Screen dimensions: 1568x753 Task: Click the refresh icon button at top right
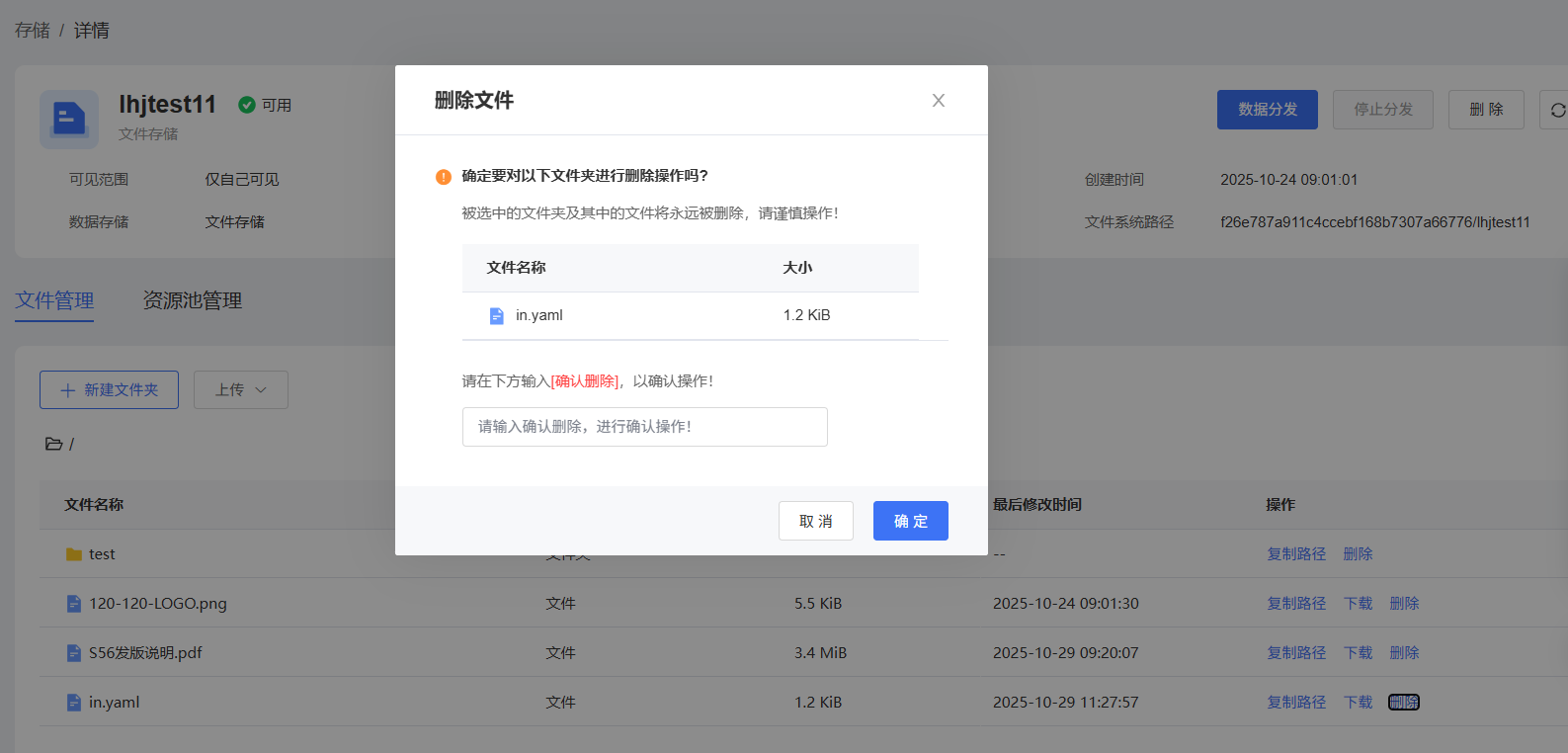click(x=1556, y=110)
